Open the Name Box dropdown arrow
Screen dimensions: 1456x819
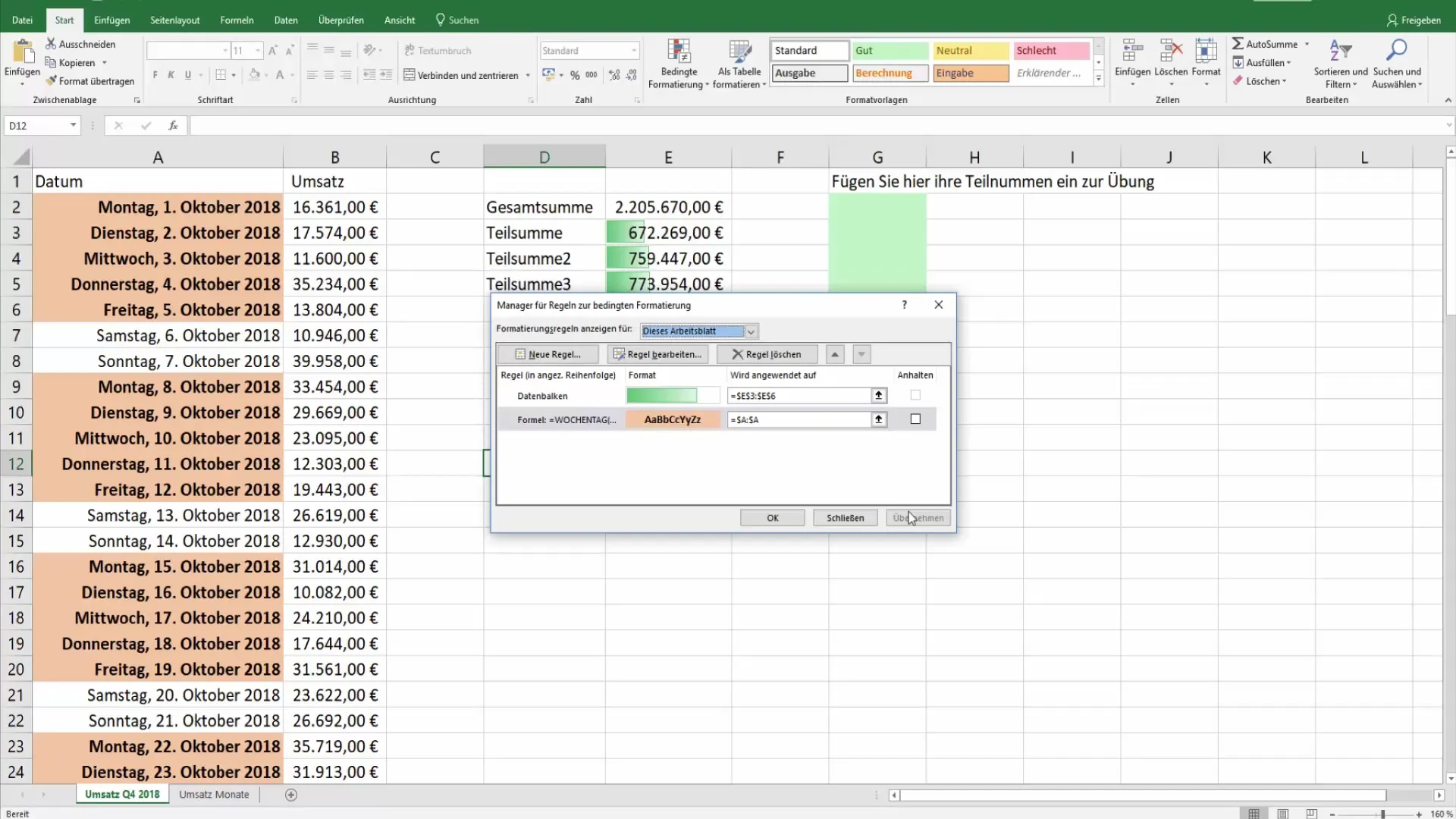click(x=74, y=125)
